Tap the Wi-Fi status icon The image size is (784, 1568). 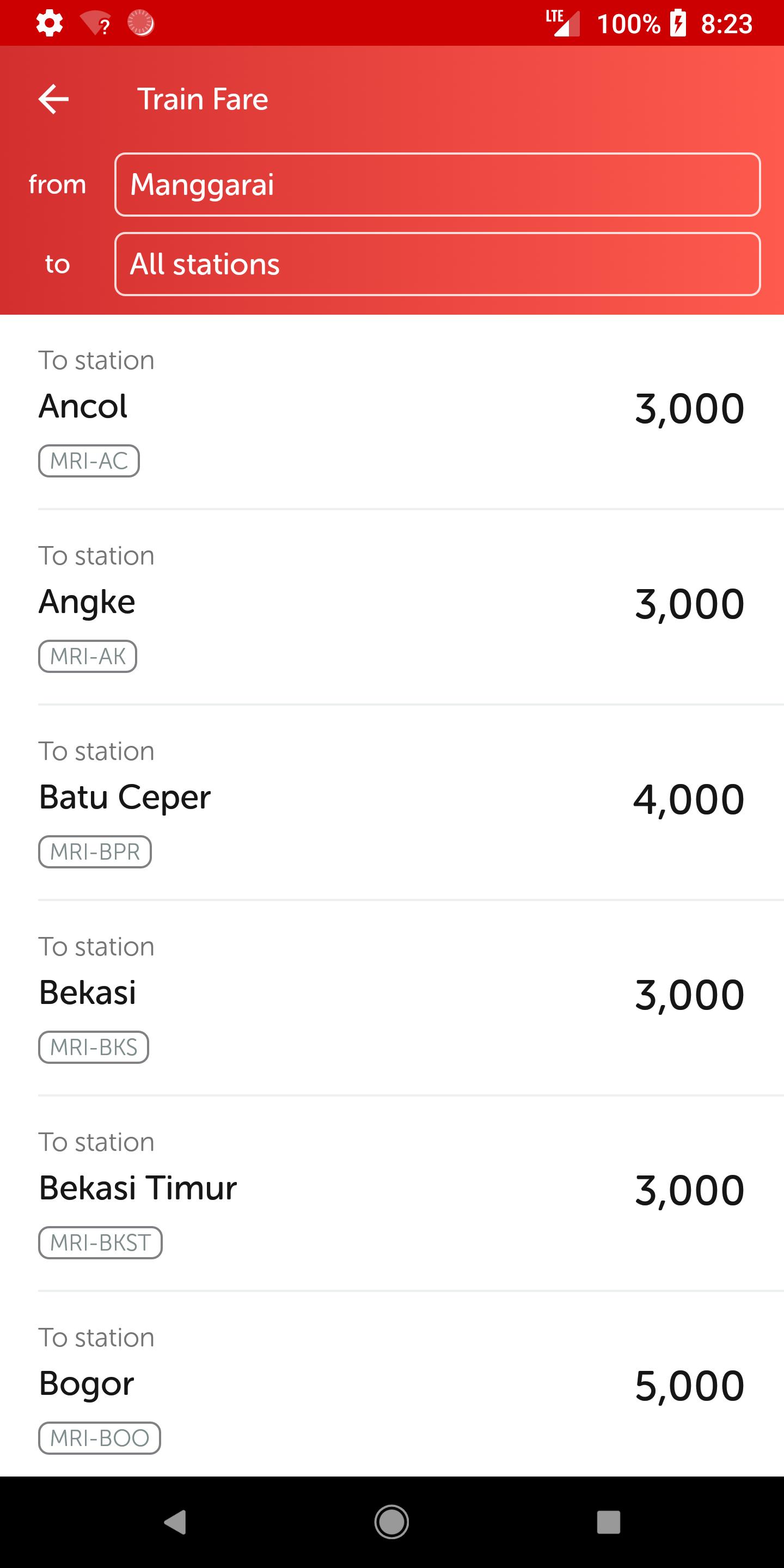[95, 24]
